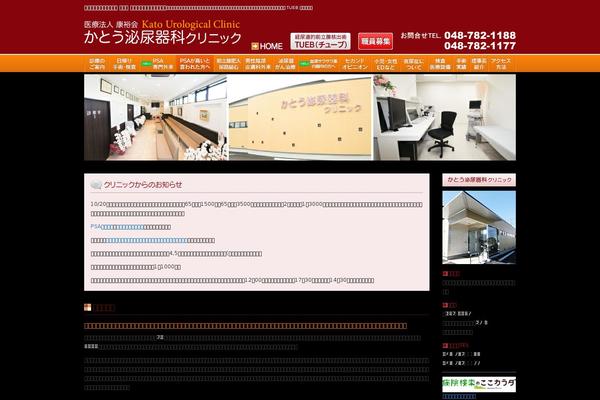The height and width of the screenshot is (400, 600).
Task: Open the 日帰り手術・検査 menu item
Action: click(x=124, y=64)
